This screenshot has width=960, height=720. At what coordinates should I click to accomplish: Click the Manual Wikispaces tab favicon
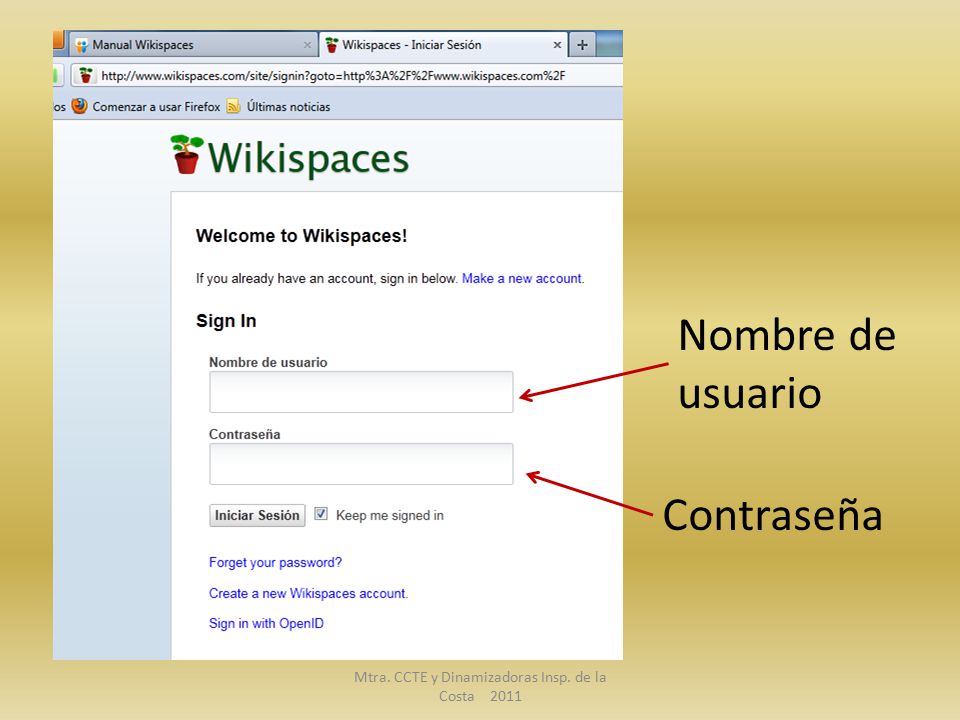point(81,45)
